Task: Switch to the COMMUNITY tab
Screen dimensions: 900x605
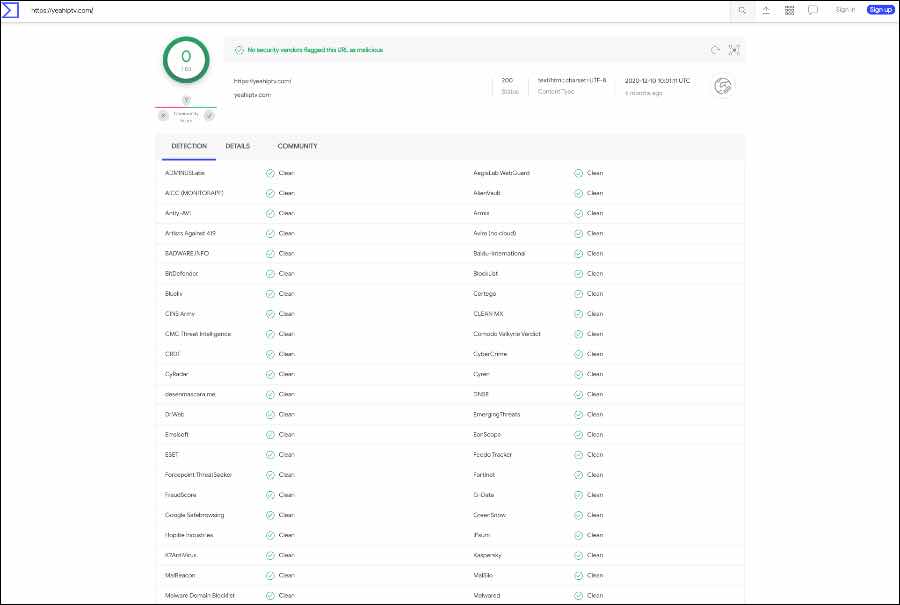Action: click(x=297, y=146)
